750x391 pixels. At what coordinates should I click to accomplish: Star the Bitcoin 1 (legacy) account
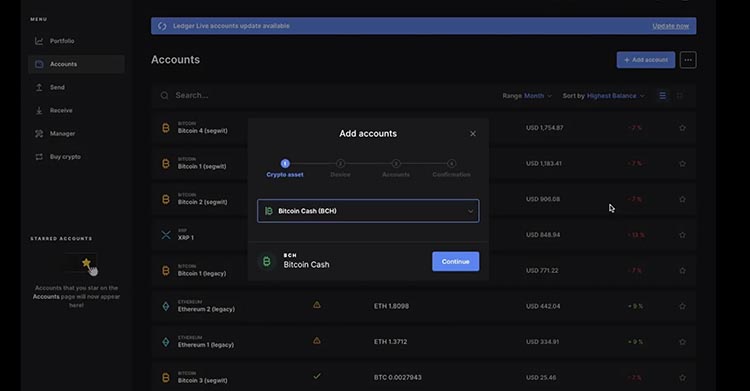[683, 270]
